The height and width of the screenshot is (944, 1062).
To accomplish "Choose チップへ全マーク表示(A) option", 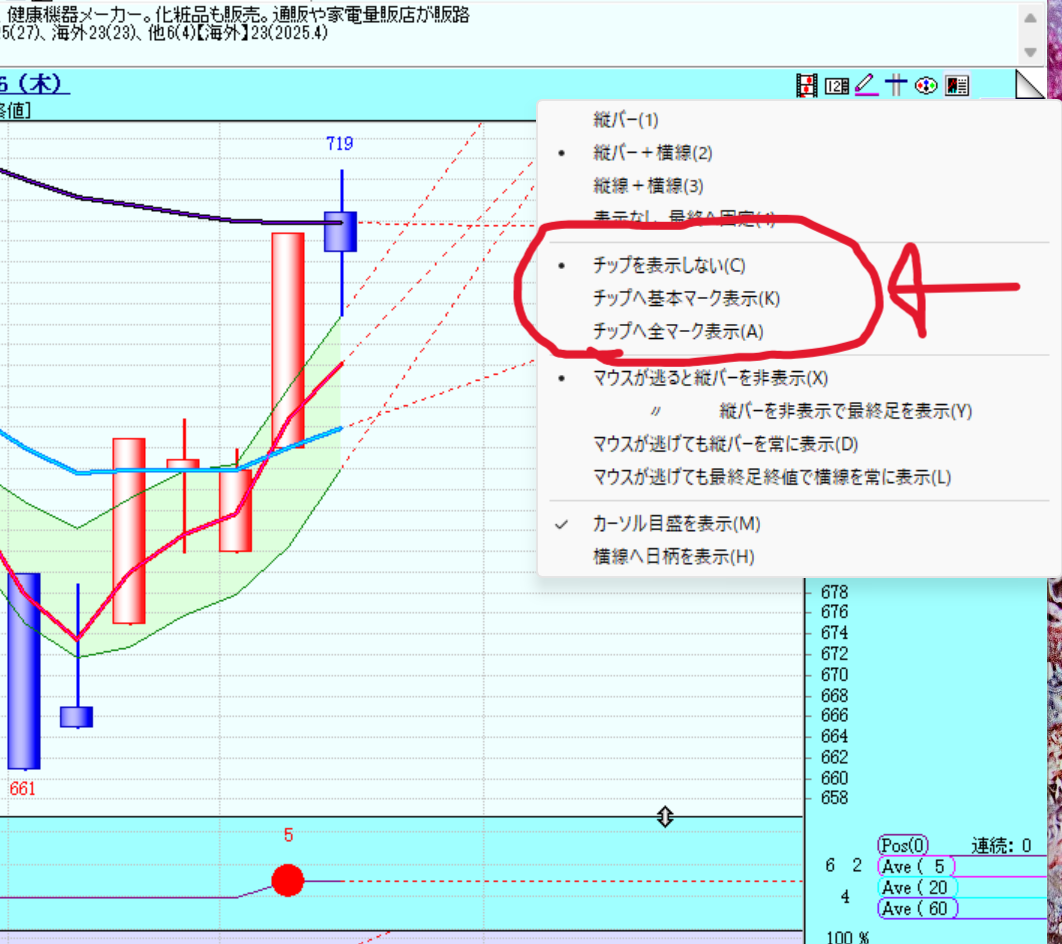I will [x=678, y=331].
